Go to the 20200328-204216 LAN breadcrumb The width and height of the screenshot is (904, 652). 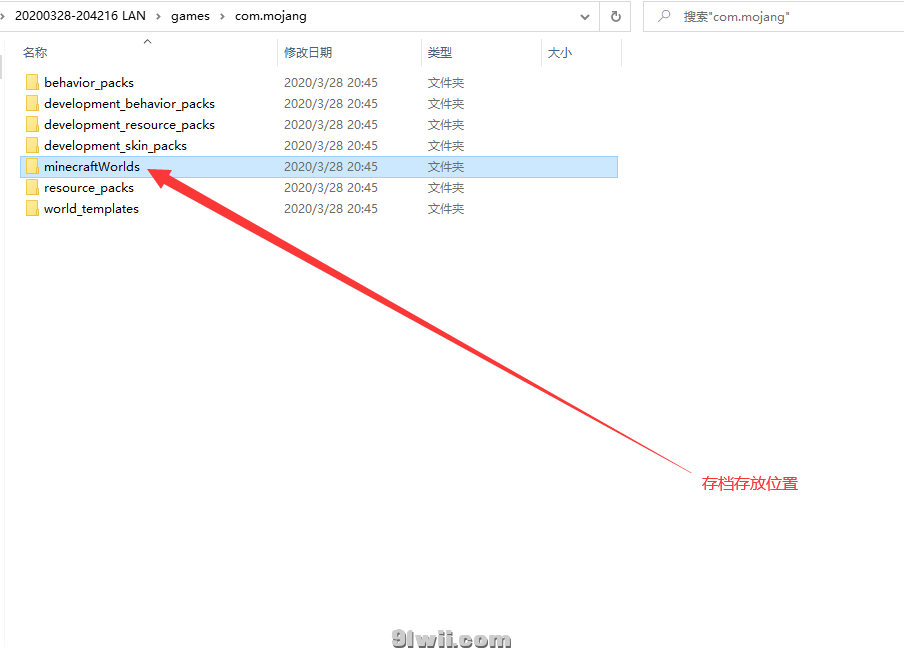[80, 16]
